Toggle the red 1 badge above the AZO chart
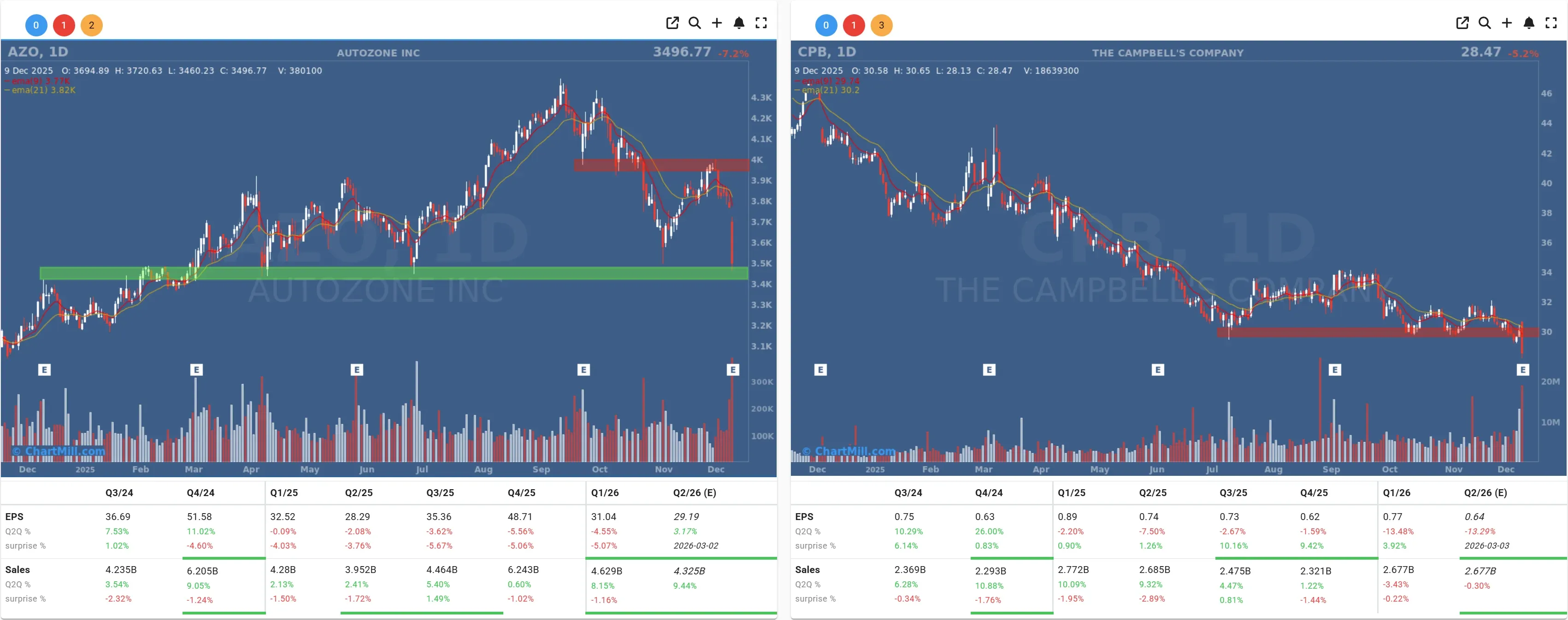 tap(64, 25)
